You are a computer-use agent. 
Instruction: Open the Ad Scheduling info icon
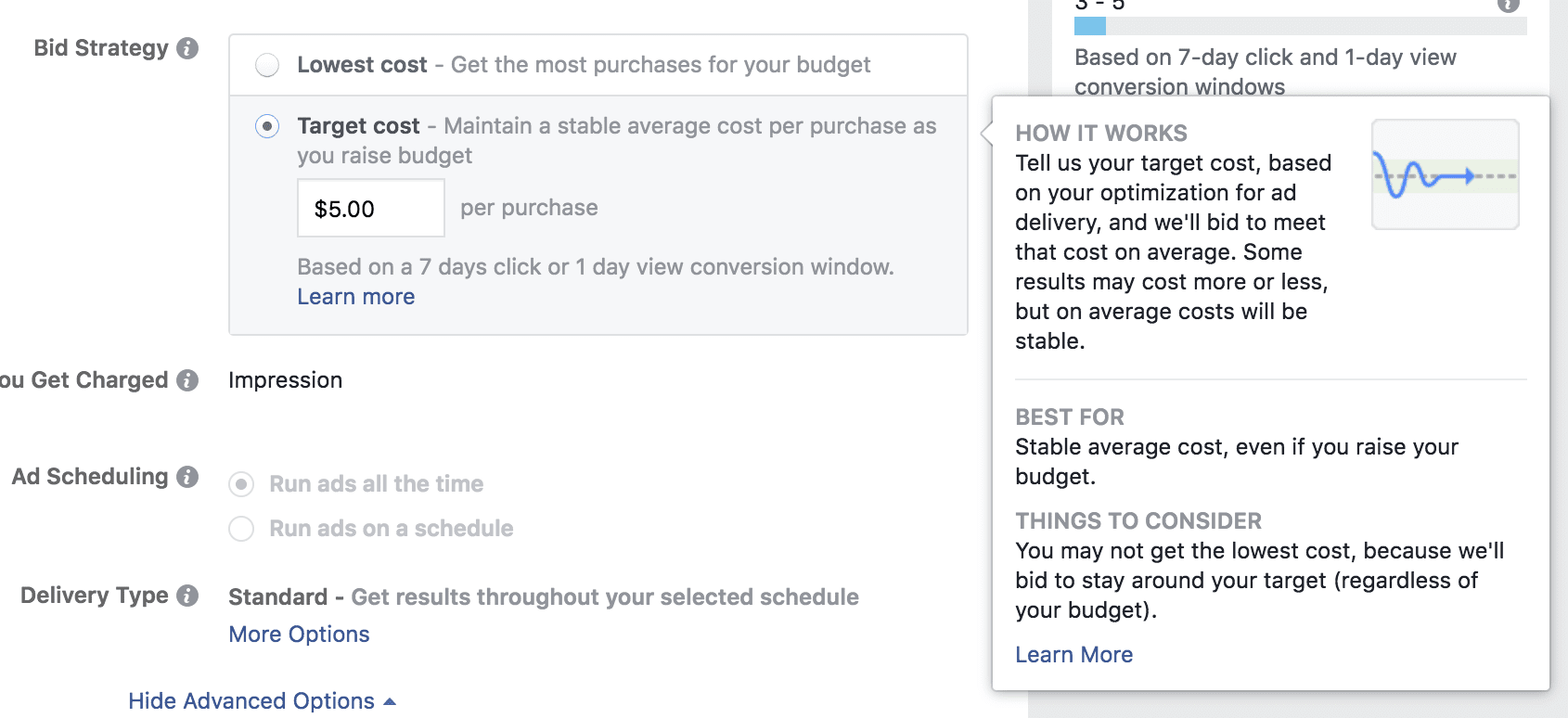[x=187, y=477]
